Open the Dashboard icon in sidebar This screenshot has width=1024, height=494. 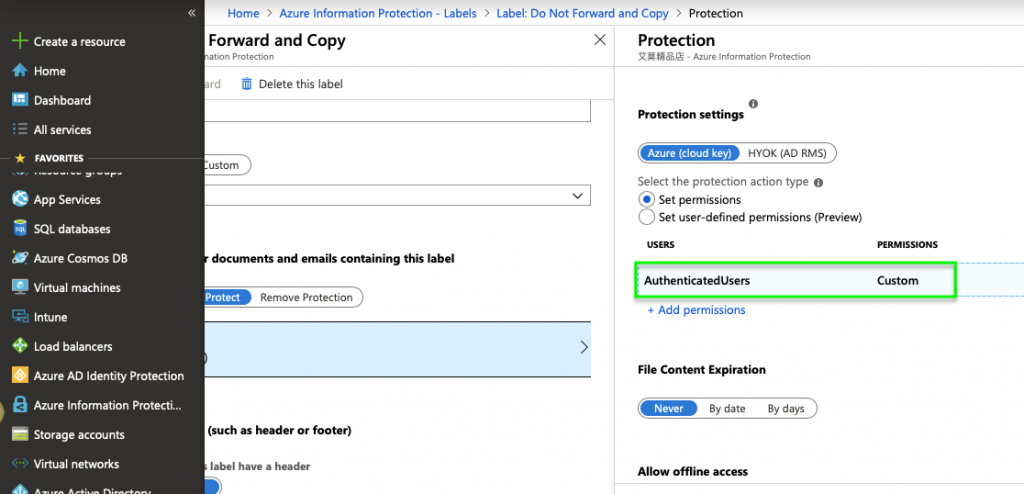tap(18, 100)
